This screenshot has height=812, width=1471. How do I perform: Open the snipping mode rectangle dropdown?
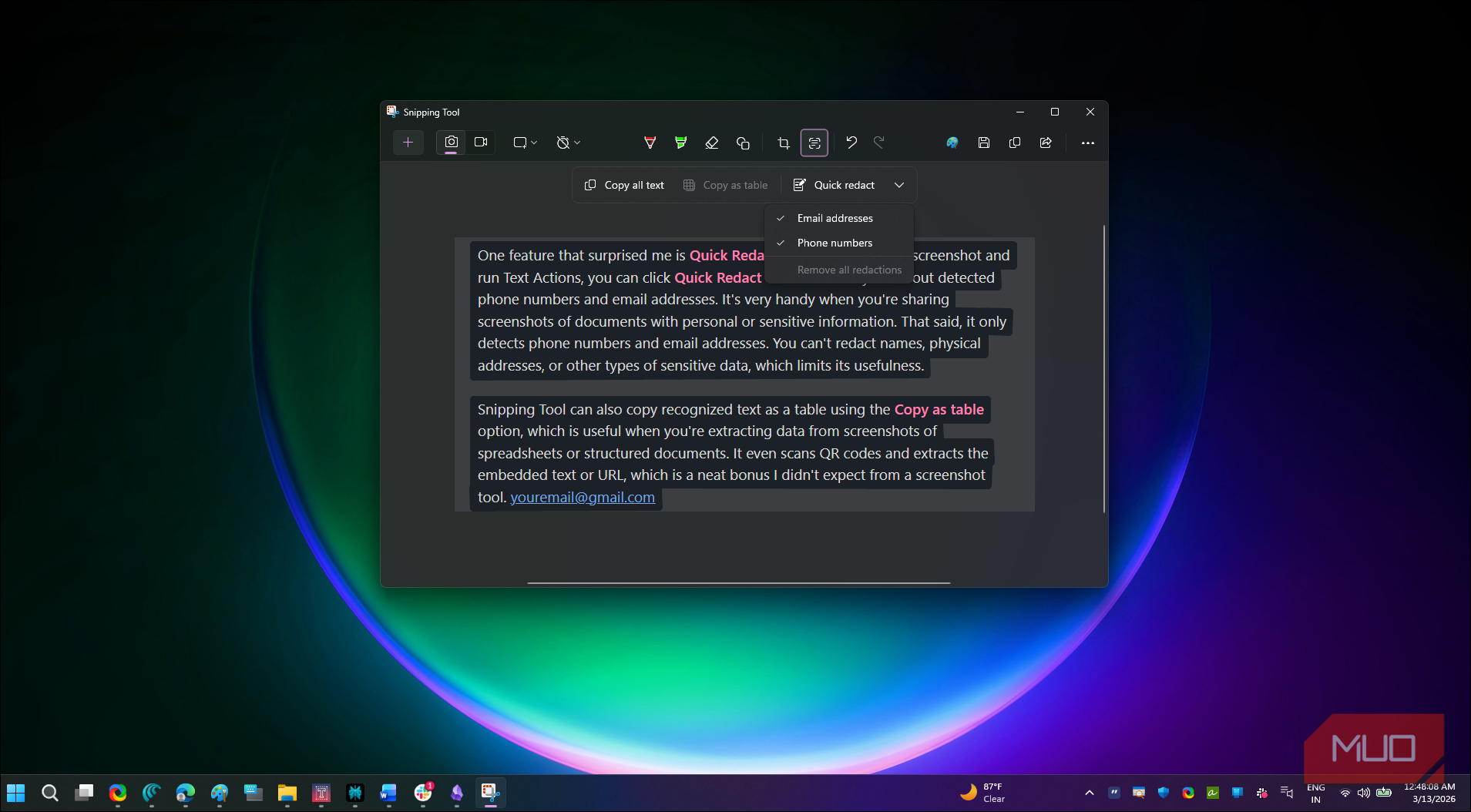coord(526,143)
